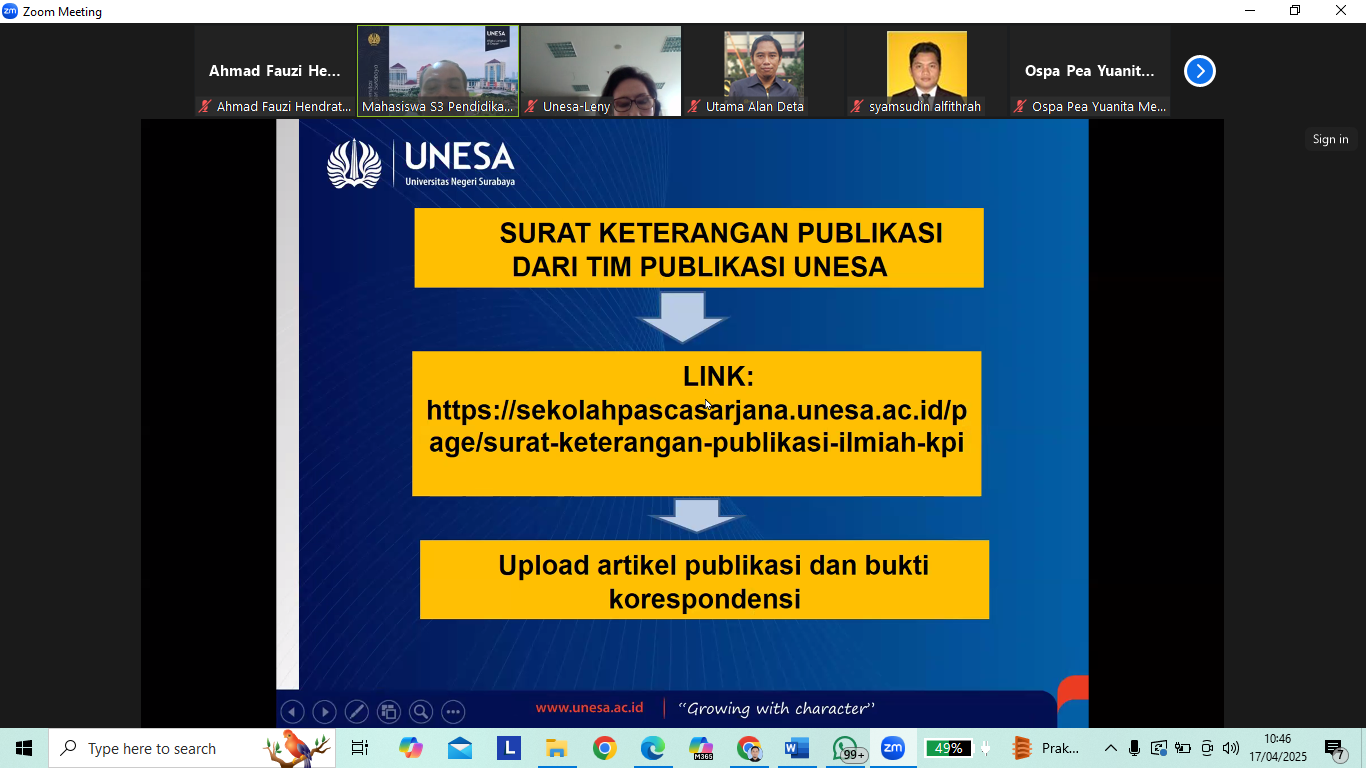The height and width of the screenshot is (768, 1366).
Task: Click the Sign in button
Action: 1329,139
